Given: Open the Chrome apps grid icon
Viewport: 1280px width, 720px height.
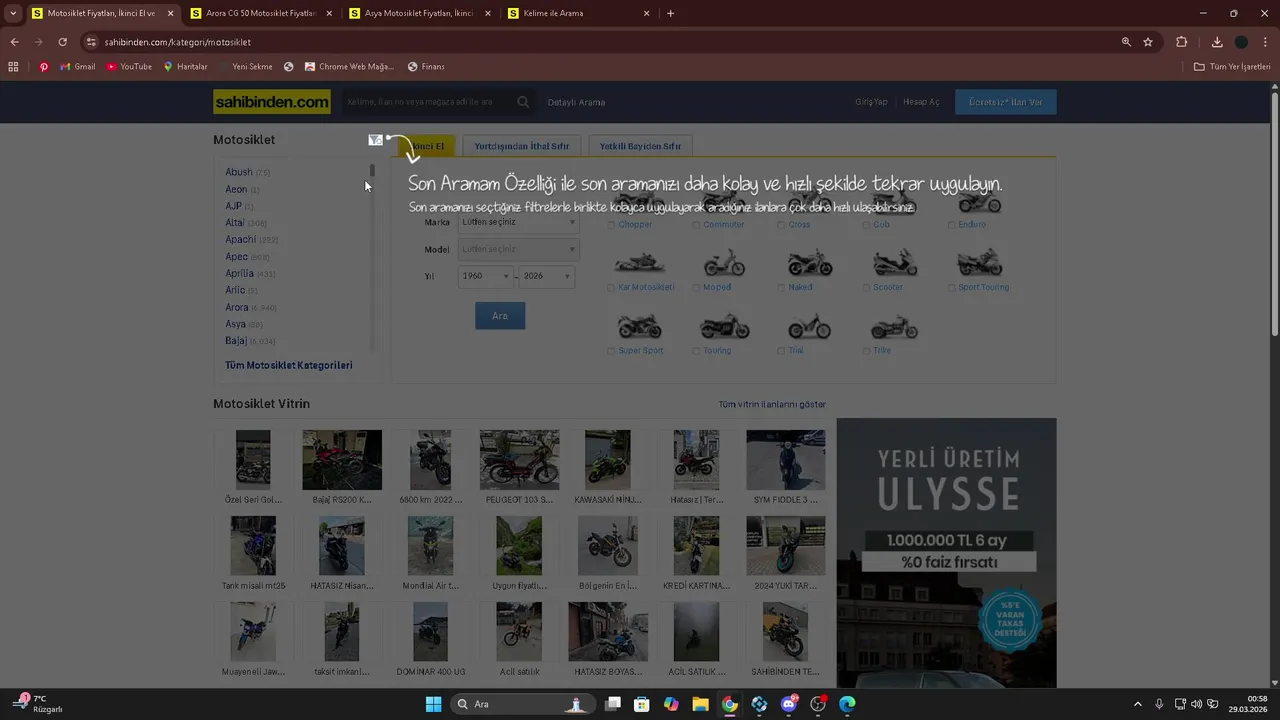Looking at the screenshot, I should click(13, 67).
